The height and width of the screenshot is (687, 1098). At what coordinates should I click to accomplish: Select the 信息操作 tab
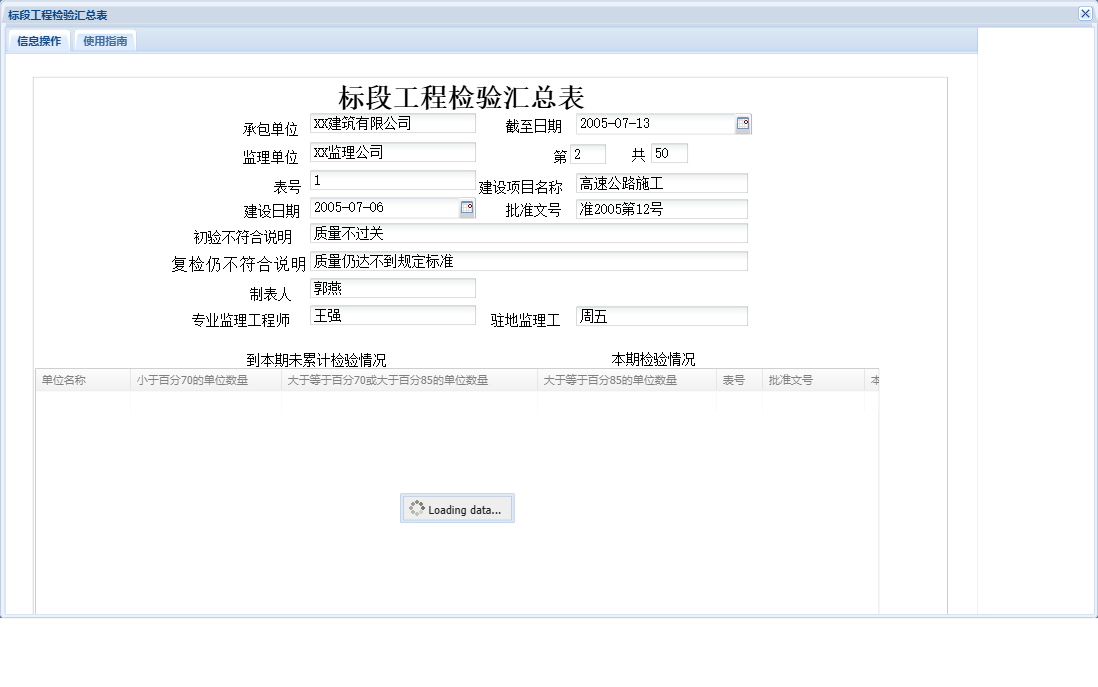coord(37,41)
